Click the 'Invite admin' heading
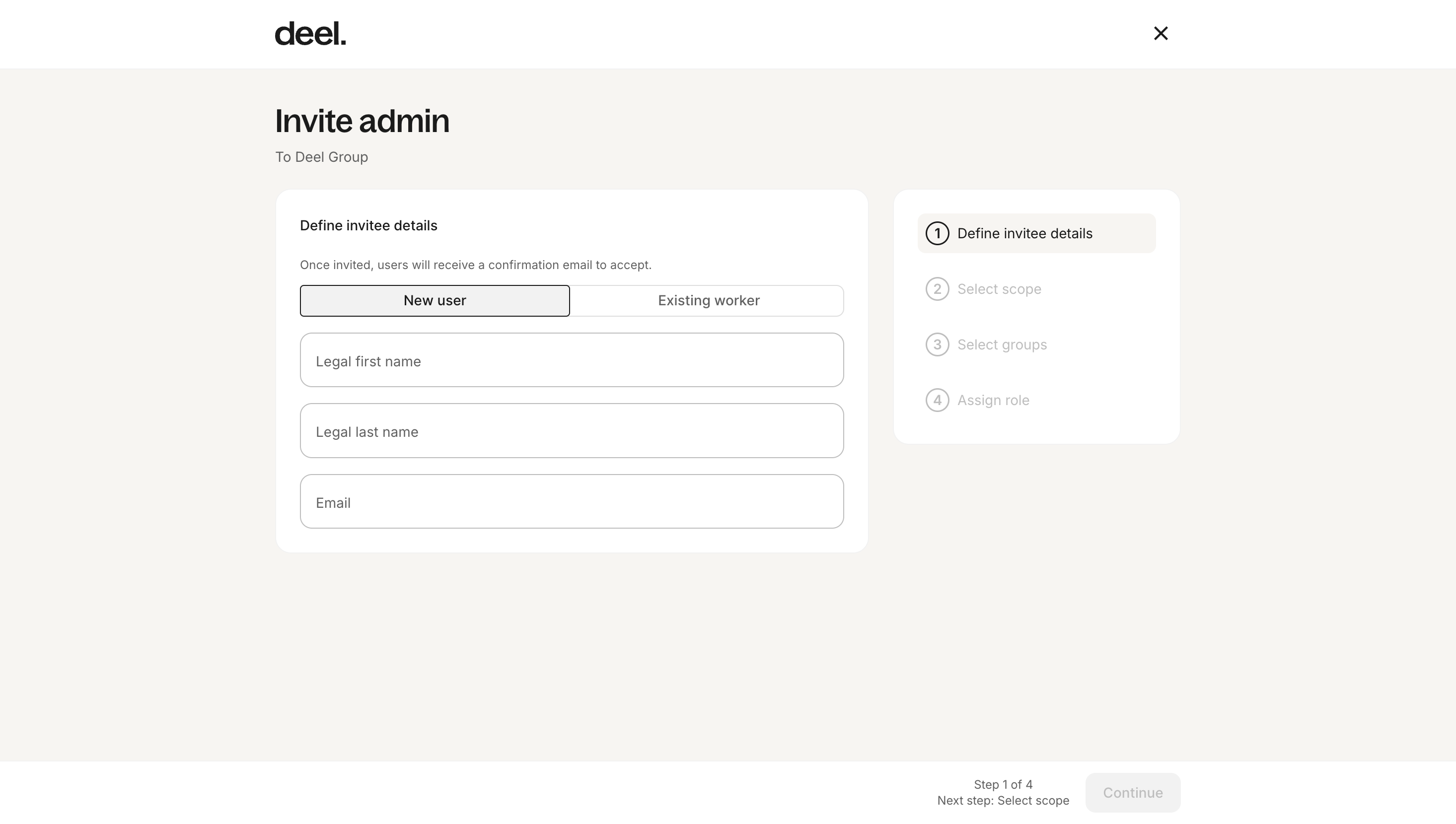 pyautogui.click(x=363, y=121)
